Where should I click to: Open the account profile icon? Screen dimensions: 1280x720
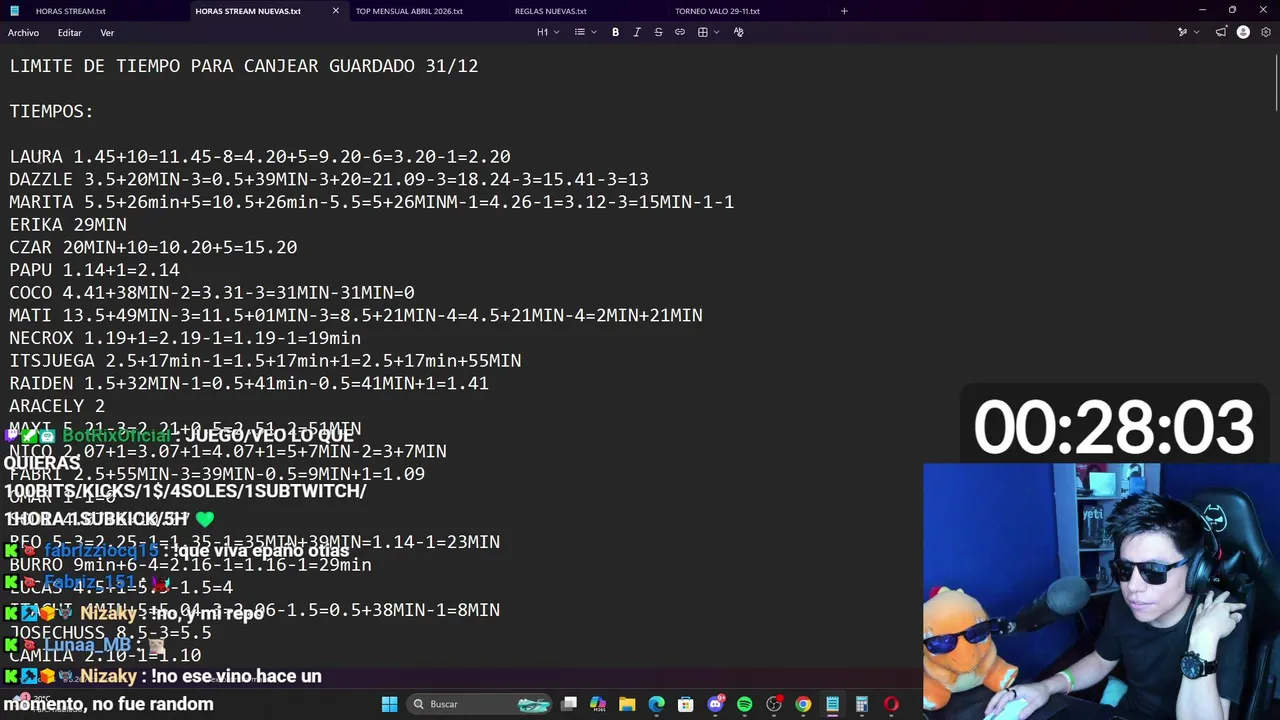(x=1243, y=32)
